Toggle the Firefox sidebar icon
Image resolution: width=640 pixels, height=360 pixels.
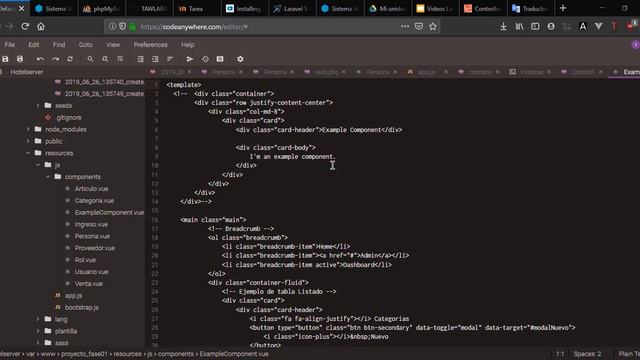pos(535,27)
